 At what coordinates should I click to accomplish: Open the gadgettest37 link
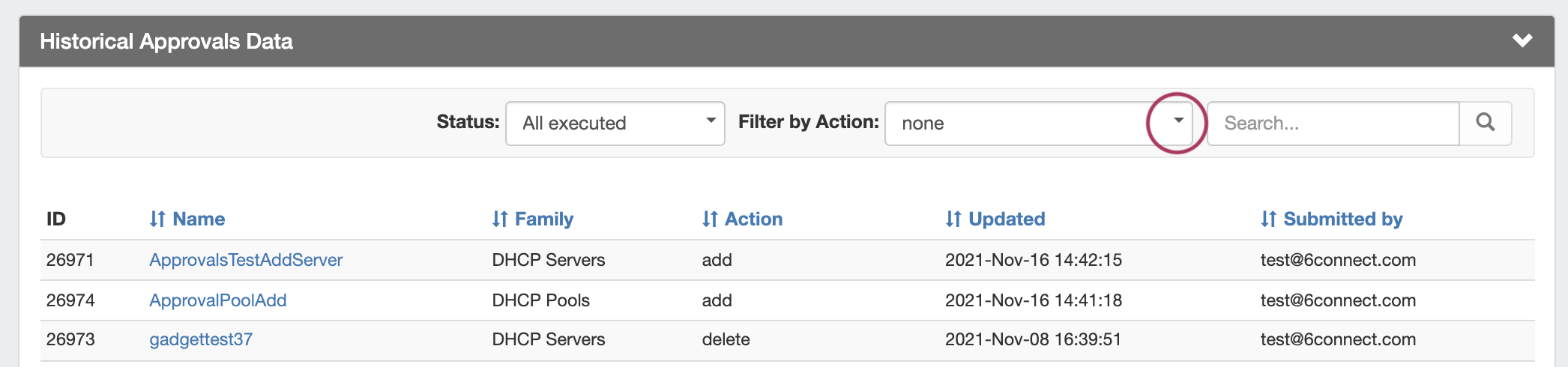[x=201, y=339]
